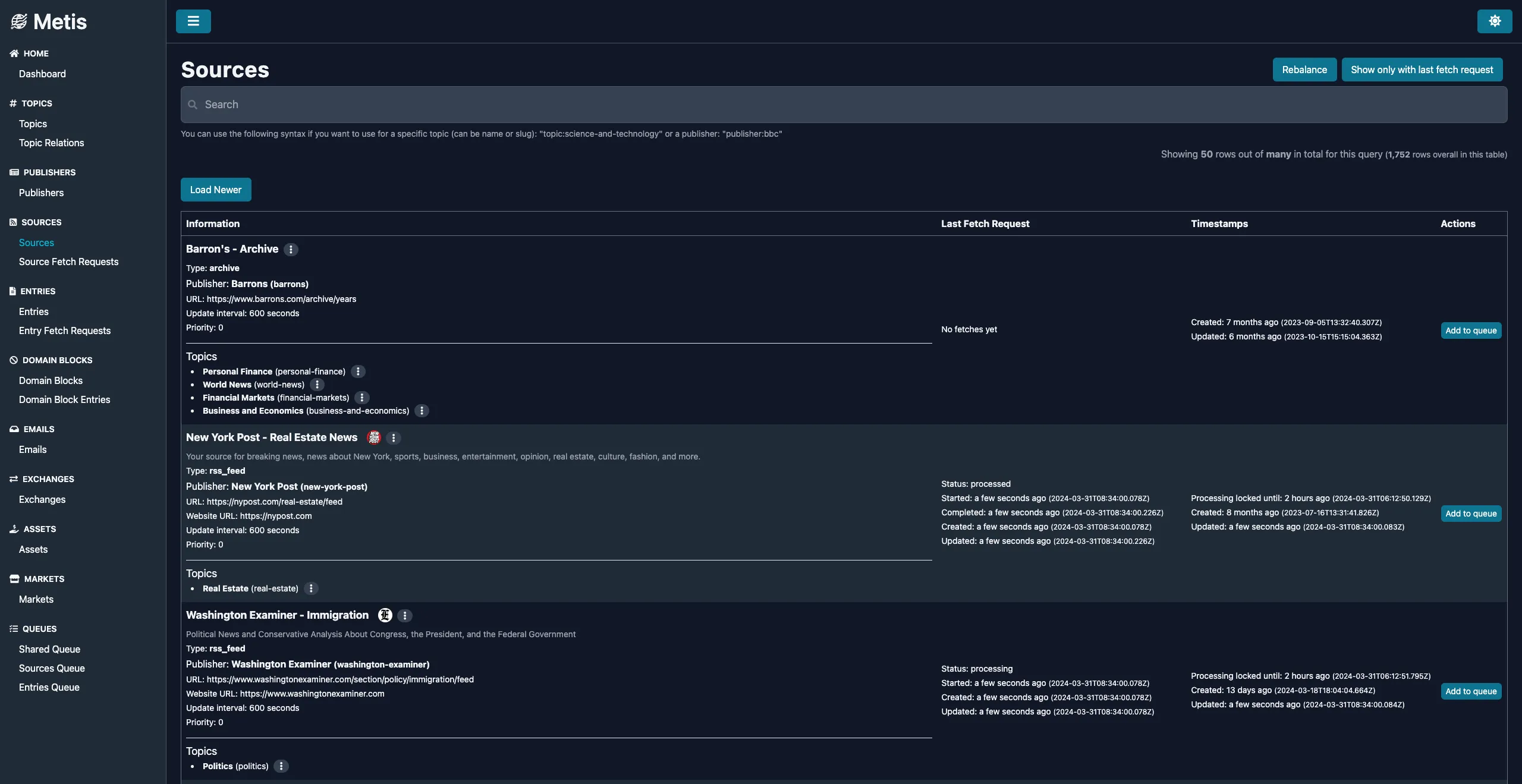Image resolution: width=1522 pixels, height=784 pixels.
Task: Open Personal Finance topic options menu
Action: [358, 371]
